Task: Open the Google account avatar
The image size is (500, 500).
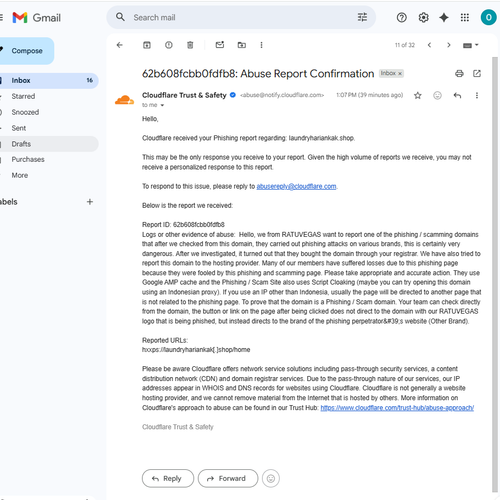Action: 488,17
